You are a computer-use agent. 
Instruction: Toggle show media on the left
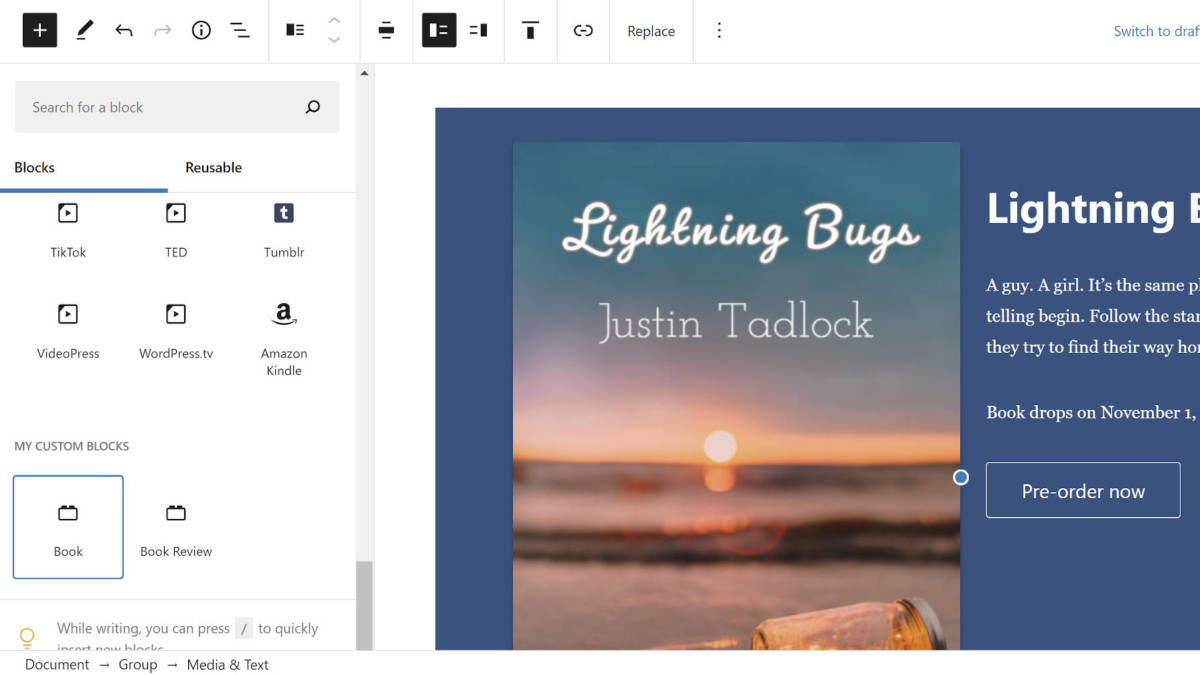coord(438,30)
